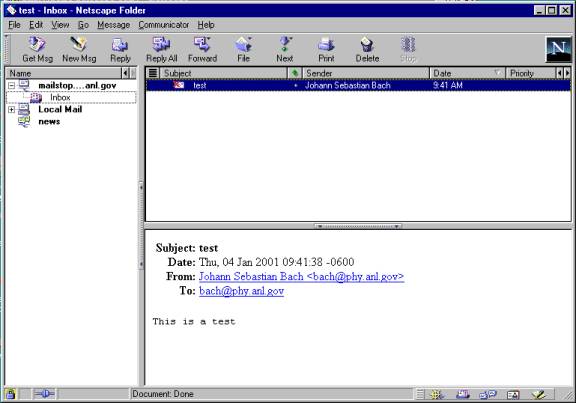Viewport: 576px width, 403px height.
Task: Show previous columns with the left arrow button
Action: pos(559,73)
